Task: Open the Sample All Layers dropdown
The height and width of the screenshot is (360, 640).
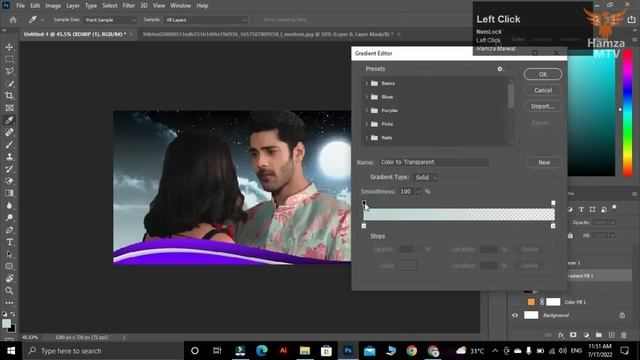Action: (x=206, y=20)
